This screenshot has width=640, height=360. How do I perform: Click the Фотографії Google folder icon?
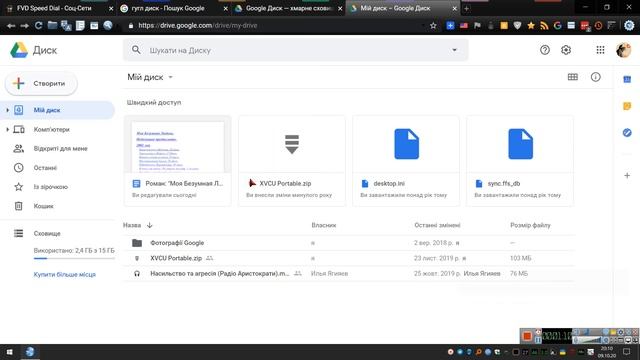(x=137, y=243)
